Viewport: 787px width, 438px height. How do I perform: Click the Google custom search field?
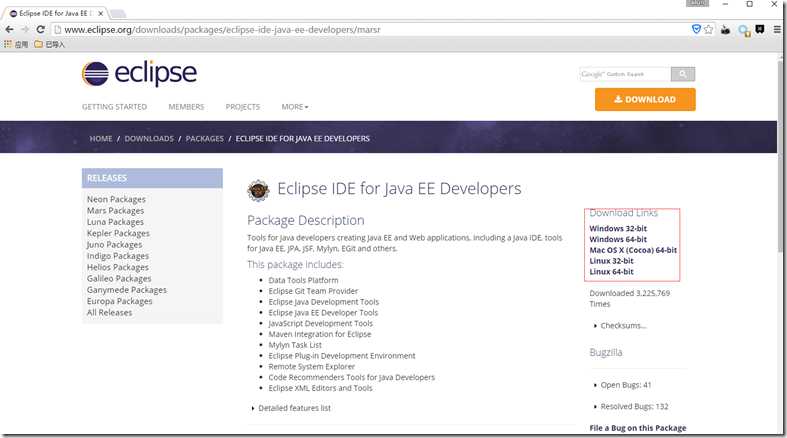click(x=625, y=74)
